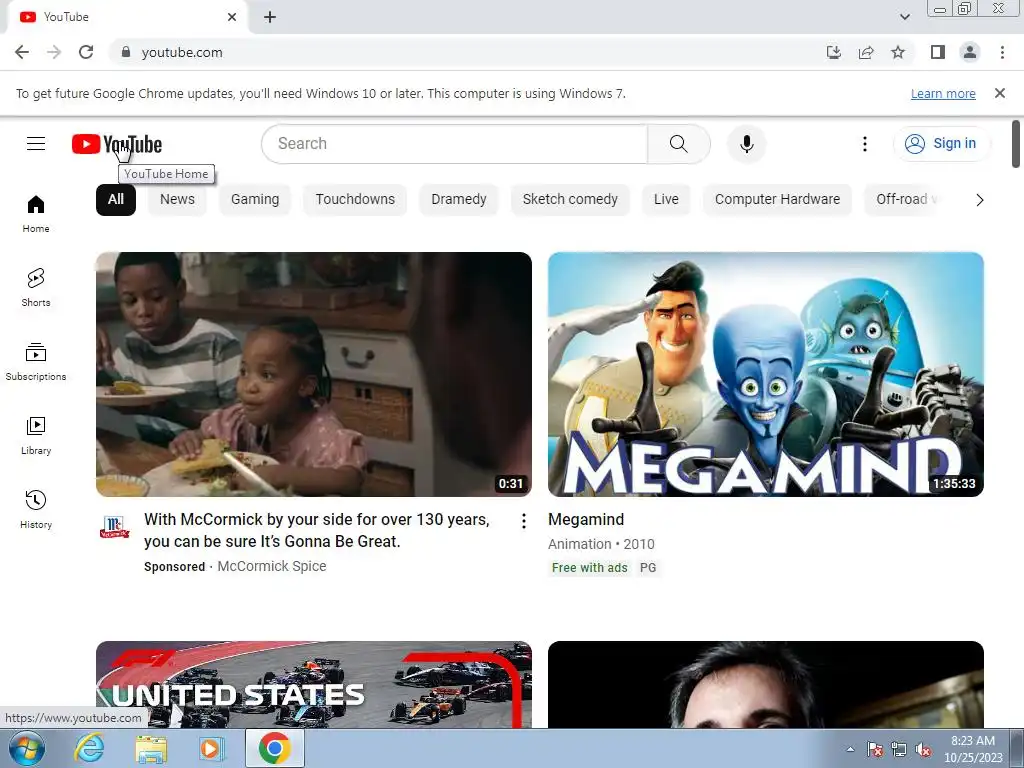Viewport: 1024px width, 768px height.
Task: Click the Sign in button
Action: 941,144
